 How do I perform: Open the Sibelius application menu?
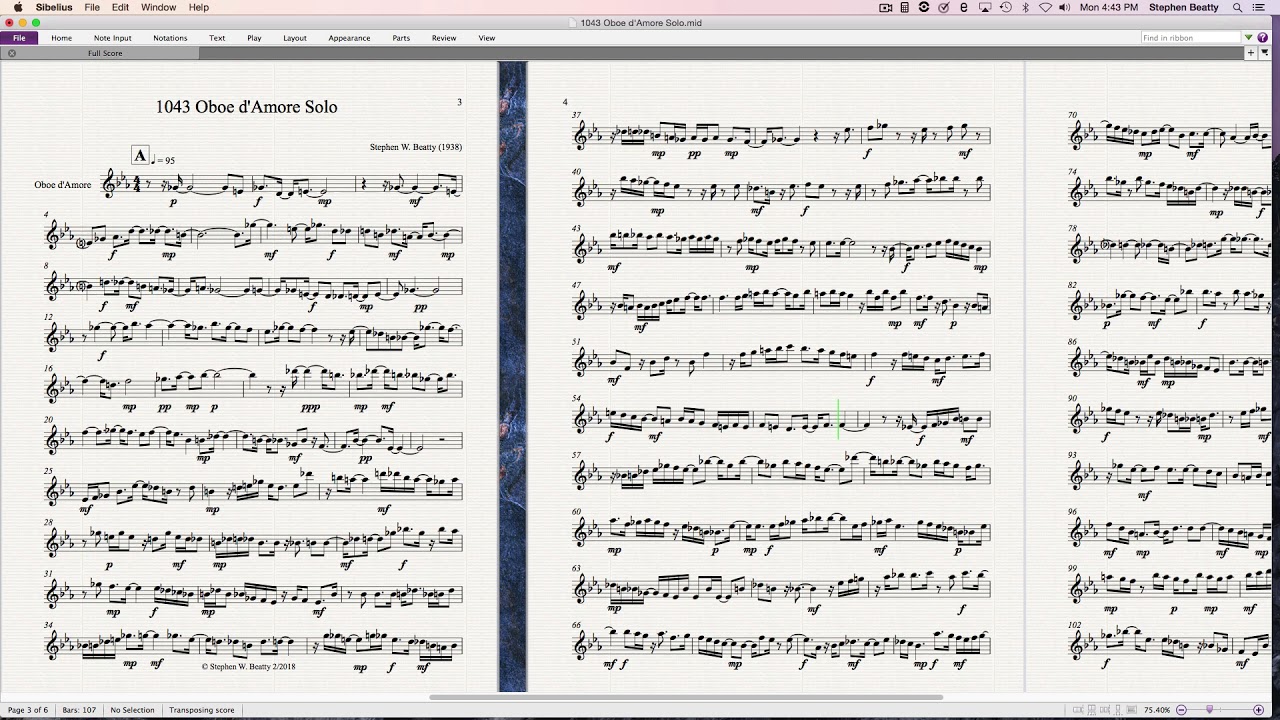(54, 7)
